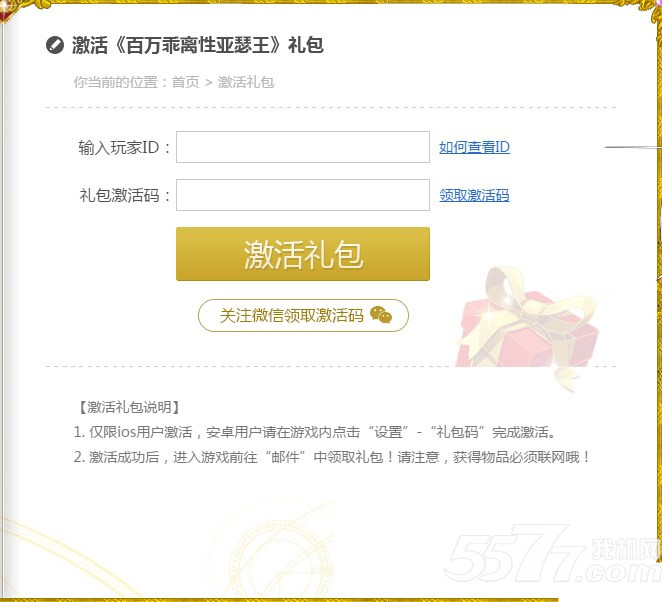Open the 如何查看ID help link
The width and height of the screenshot is (662, 602).
tap(474, 147)
